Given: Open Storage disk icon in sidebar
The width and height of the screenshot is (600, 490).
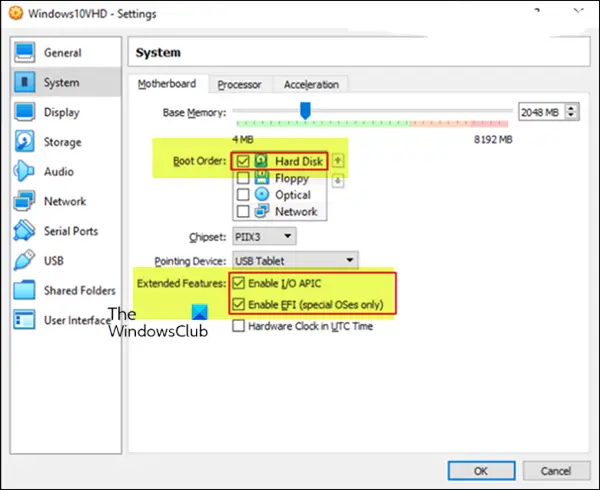Looking at the screenshot, I should [24, 142].
